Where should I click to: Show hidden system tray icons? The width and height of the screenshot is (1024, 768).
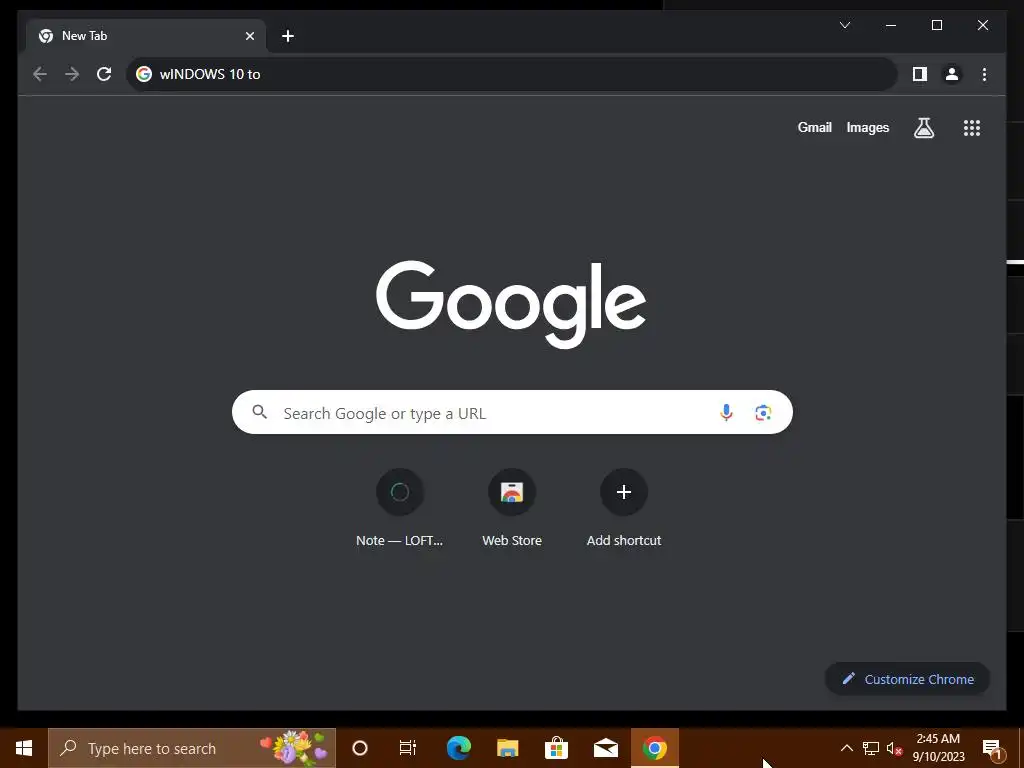(846, 748)
